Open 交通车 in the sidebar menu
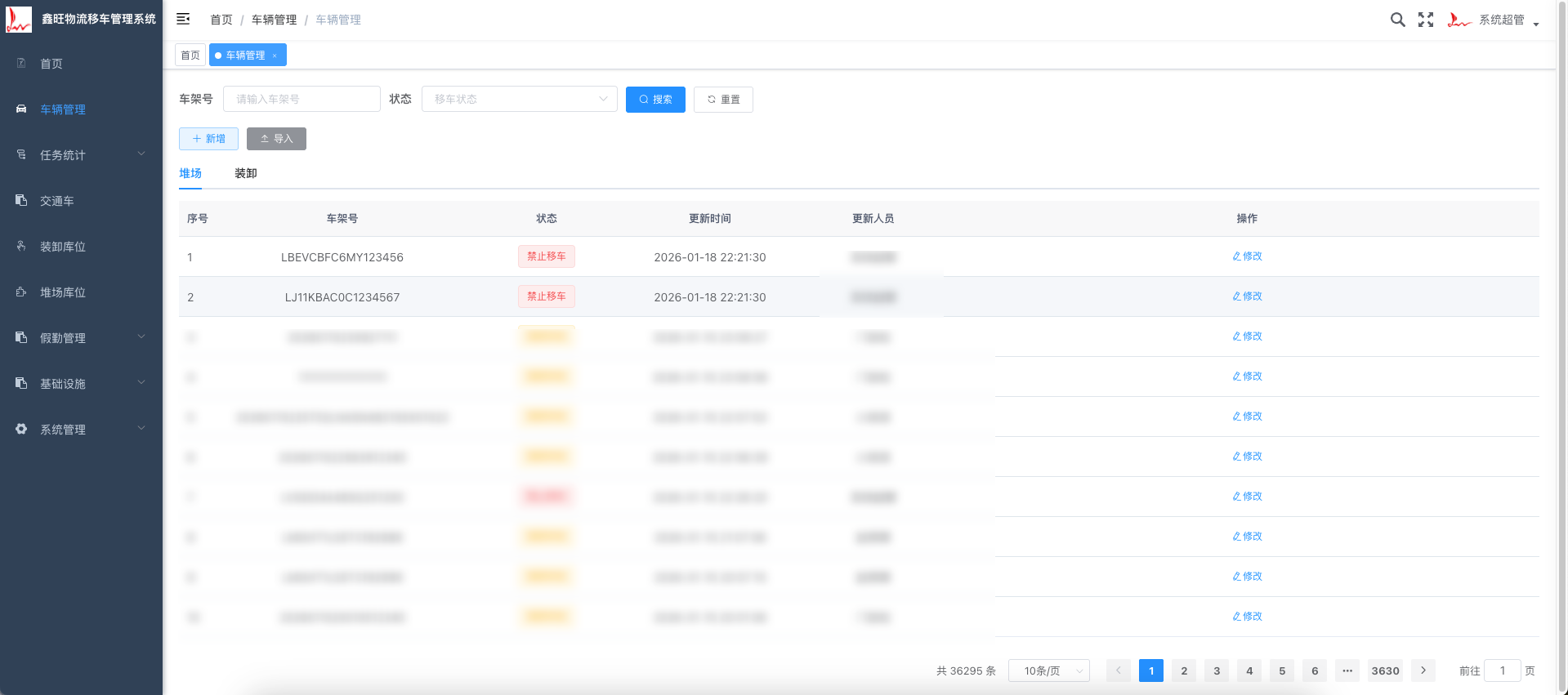 (x=81, y=200)
